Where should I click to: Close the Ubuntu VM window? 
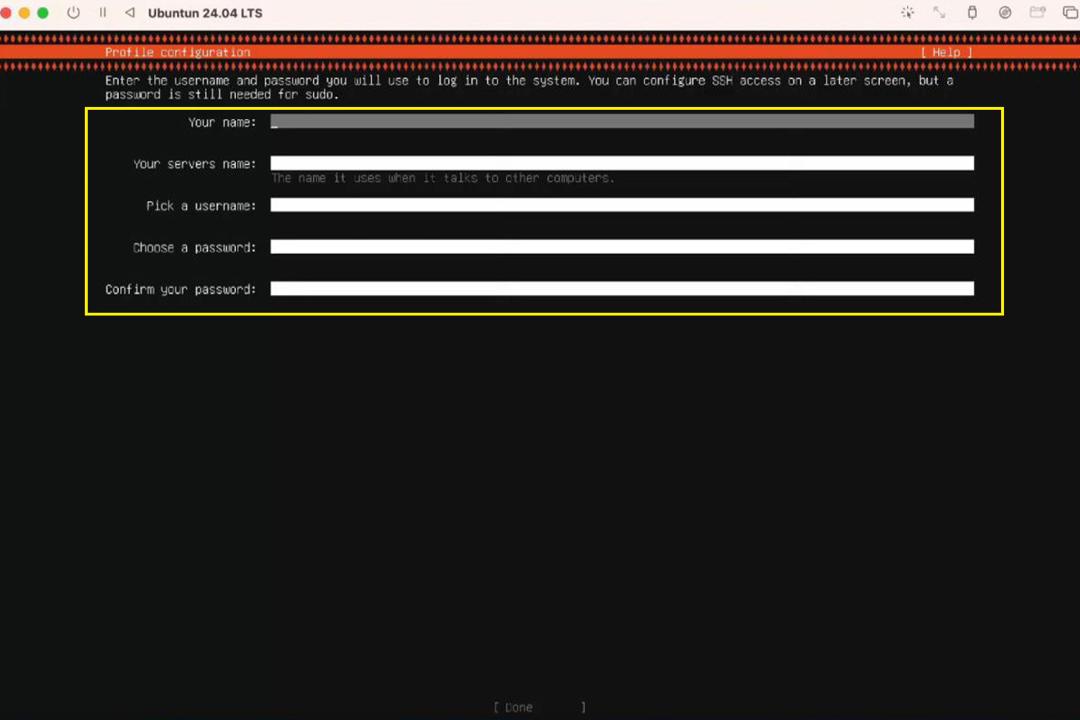[6, 12]
